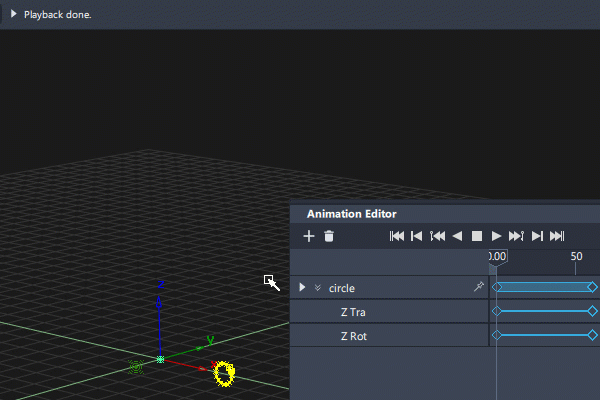Select the green light object in viewport

coord(136,367)
